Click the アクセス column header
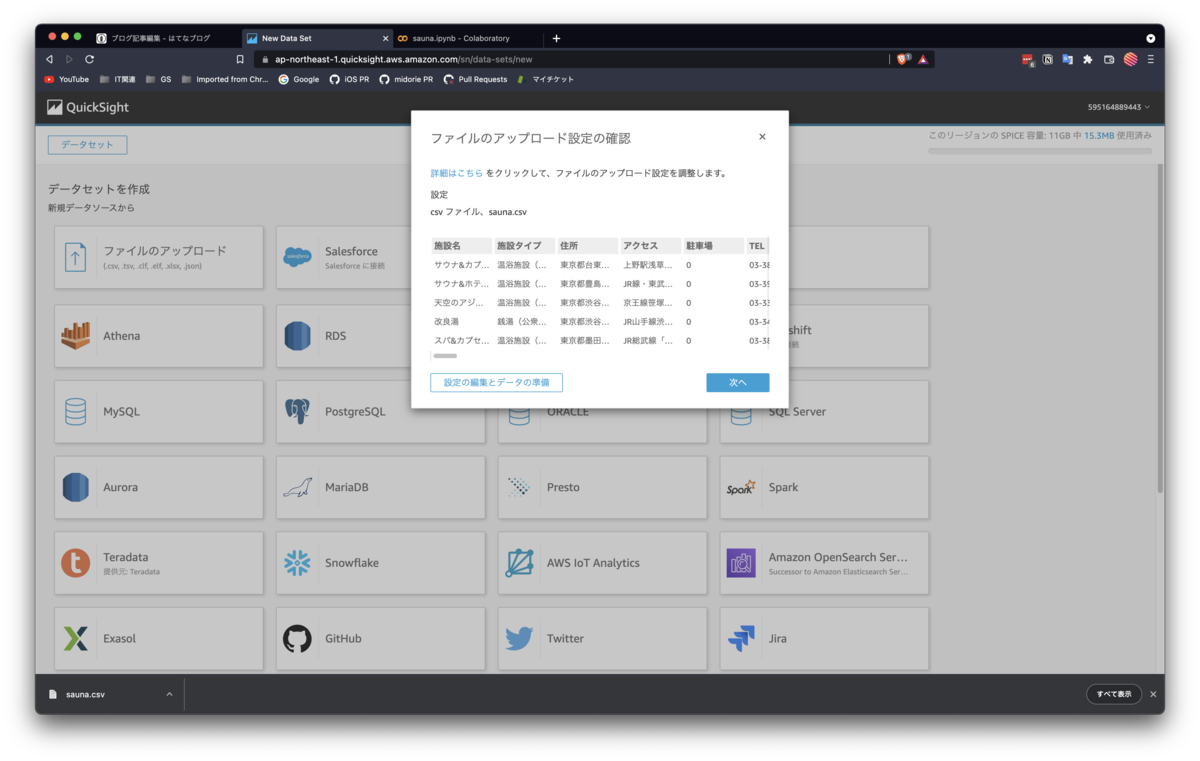 click(651, 246)
